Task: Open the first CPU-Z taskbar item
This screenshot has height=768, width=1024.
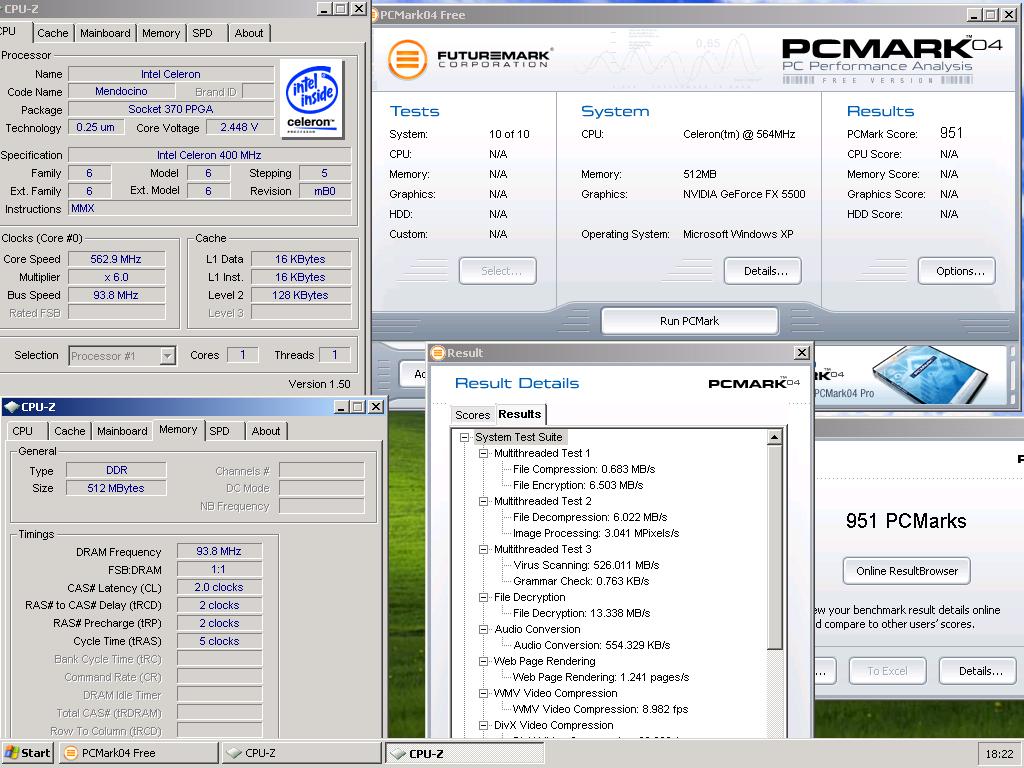Action: [x=301, y=753]
